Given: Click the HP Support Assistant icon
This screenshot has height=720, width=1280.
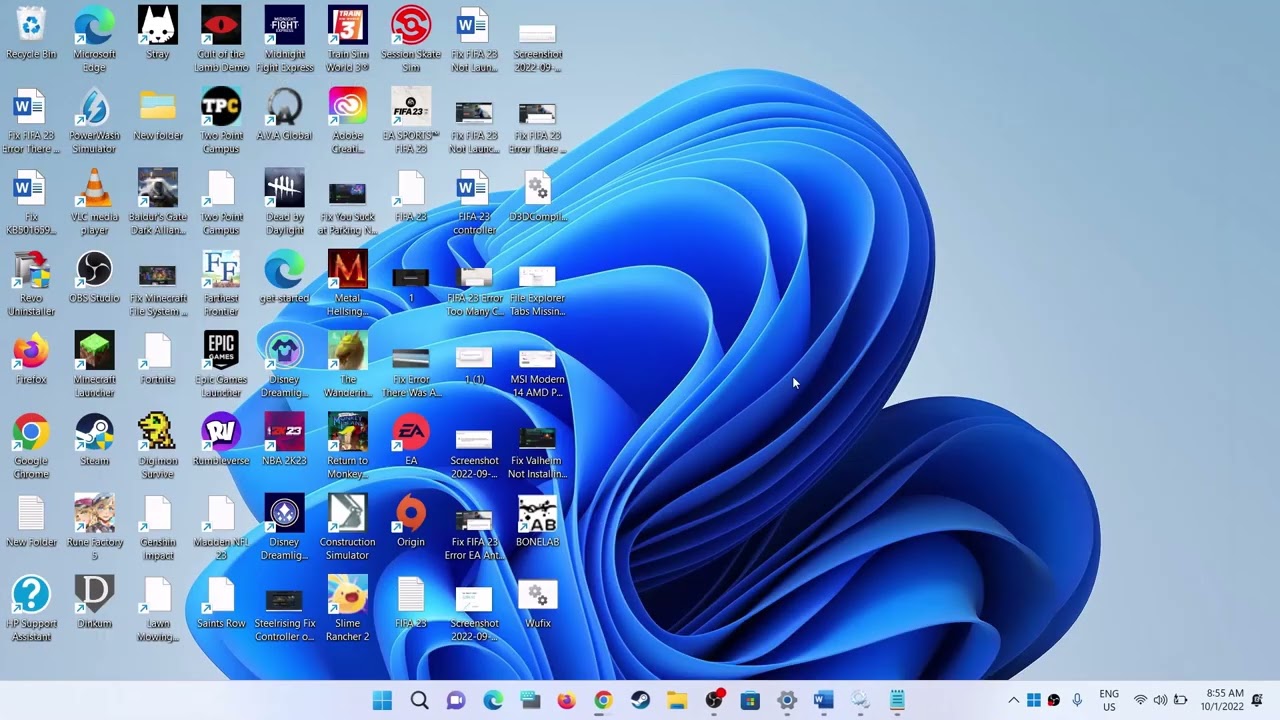Looking at the screenshot, I should click(31, 609).
